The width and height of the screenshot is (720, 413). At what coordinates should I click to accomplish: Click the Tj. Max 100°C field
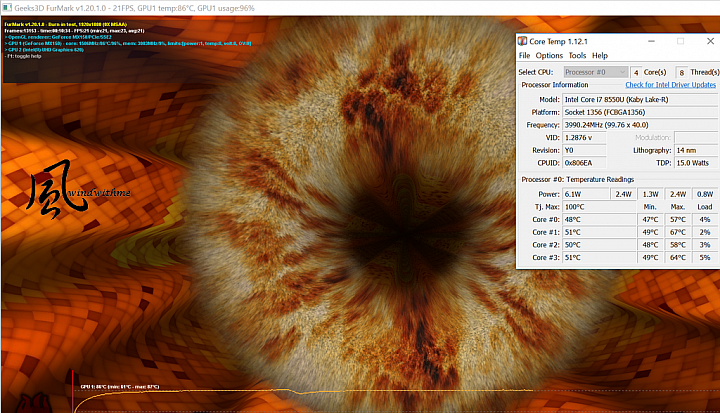(599, 207)
